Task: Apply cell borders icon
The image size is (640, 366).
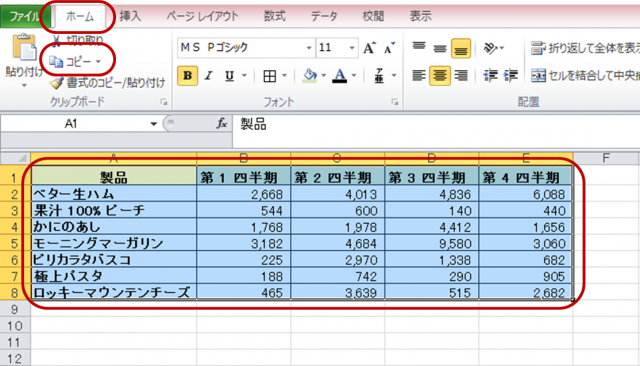Action: pyautogui.click(x=270, y=76)
